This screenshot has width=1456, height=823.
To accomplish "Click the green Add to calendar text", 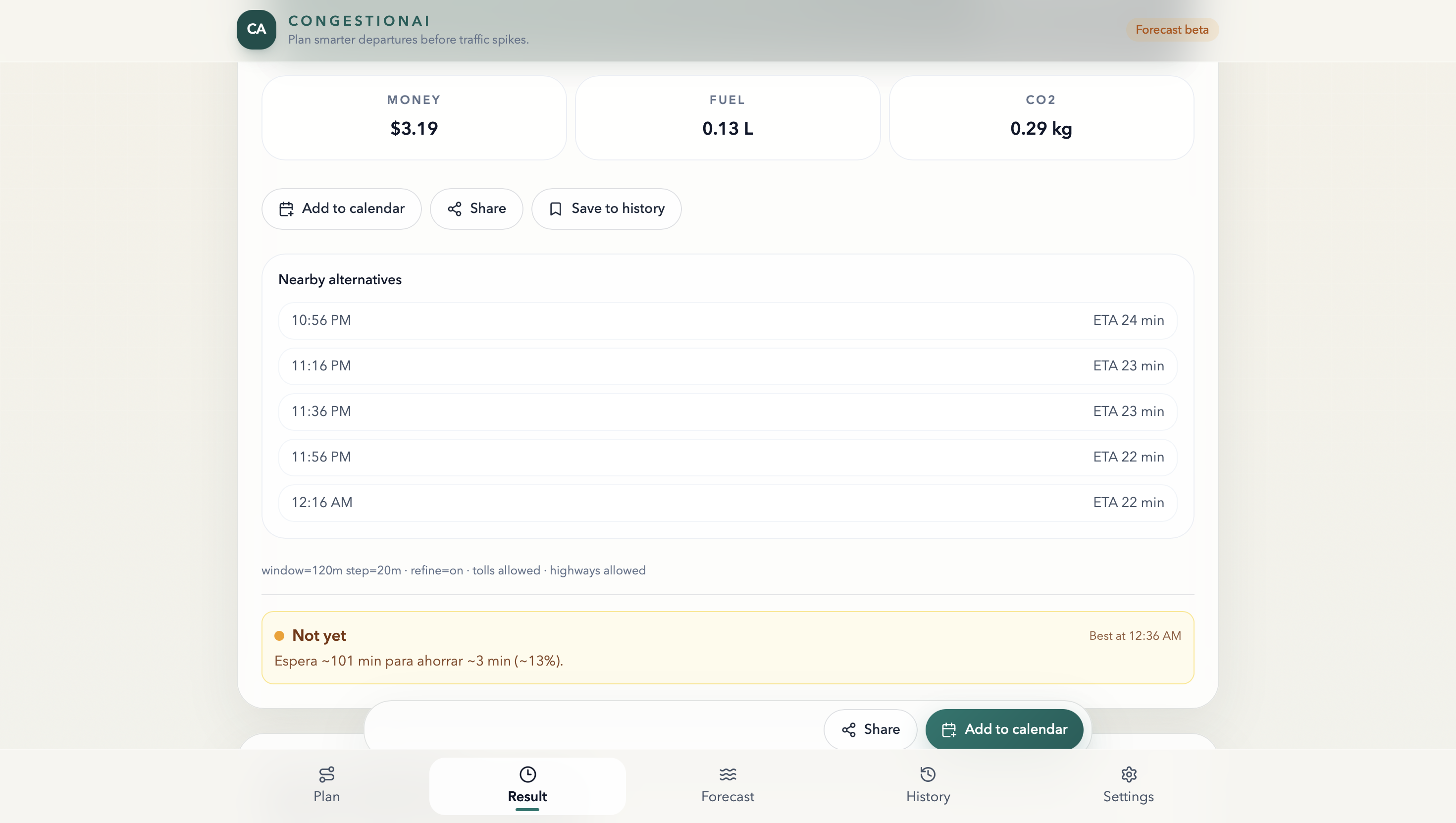I will point(1016,729).
